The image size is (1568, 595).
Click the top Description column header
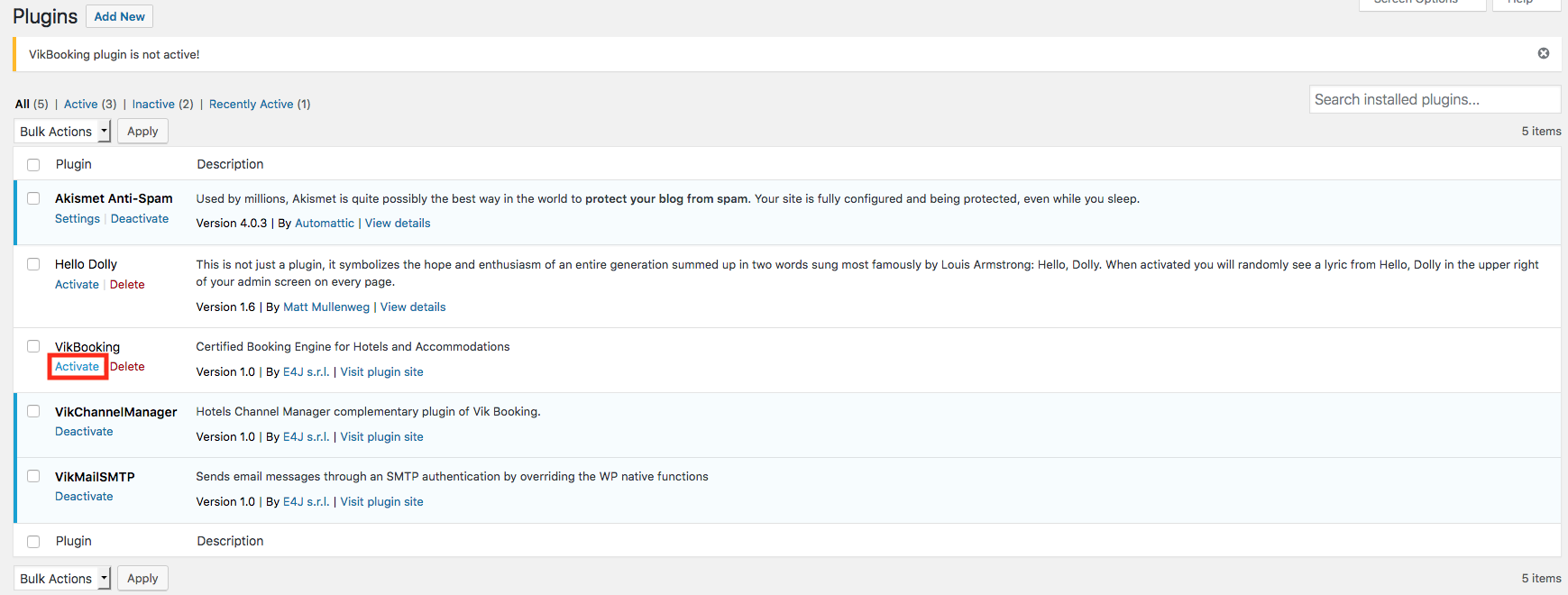(x=230, y=164)
